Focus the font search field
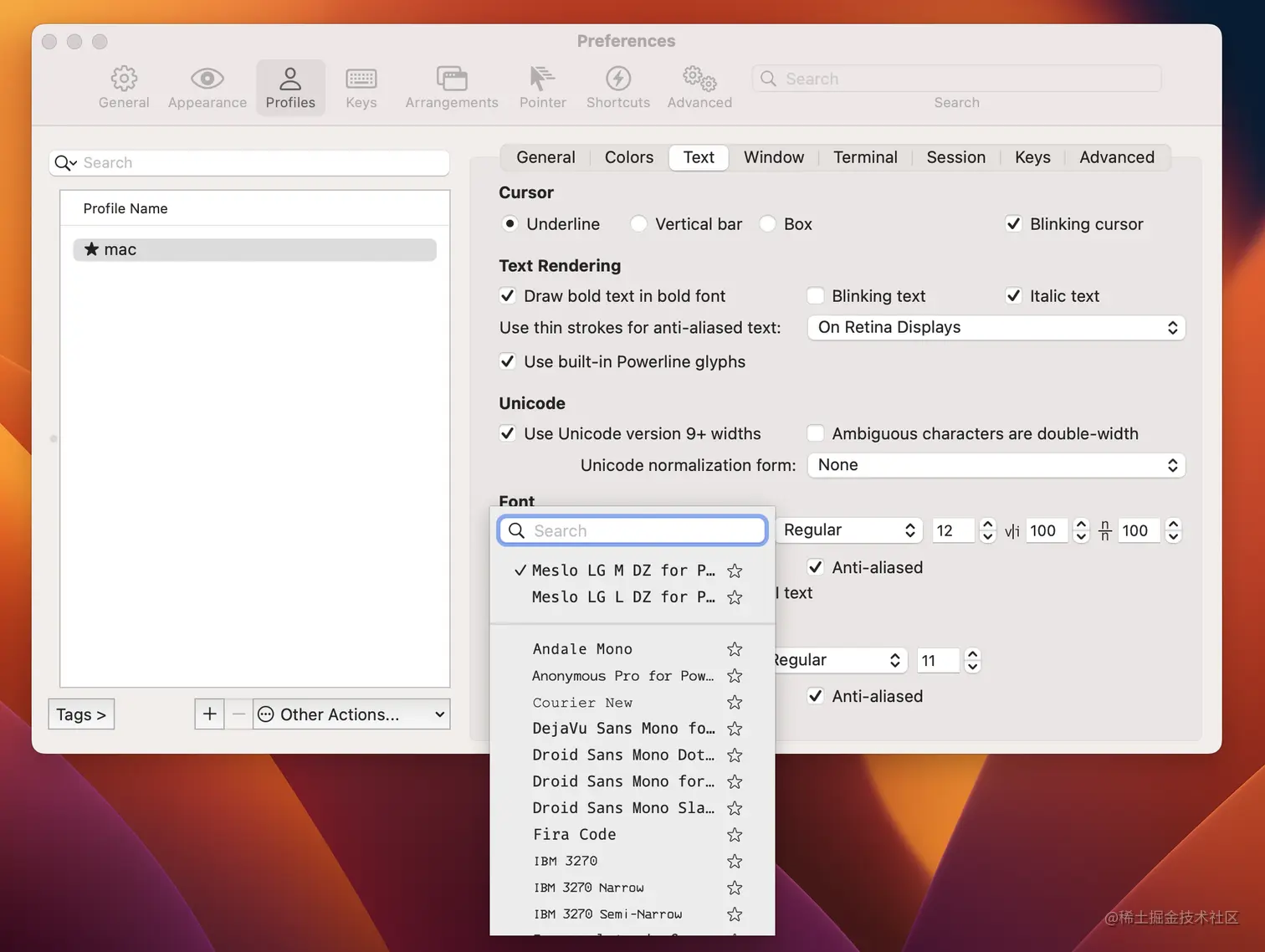 [x=632, y=530]
